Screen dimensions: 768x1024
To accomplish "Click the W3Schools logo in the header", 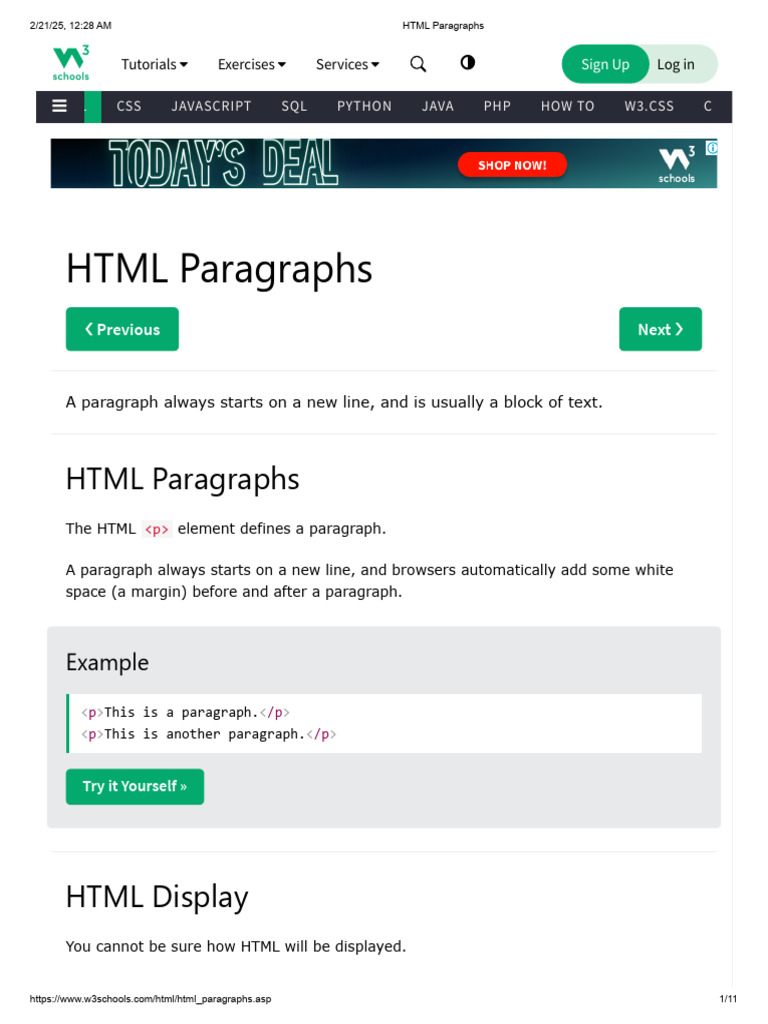I will [x=71, y=62].
